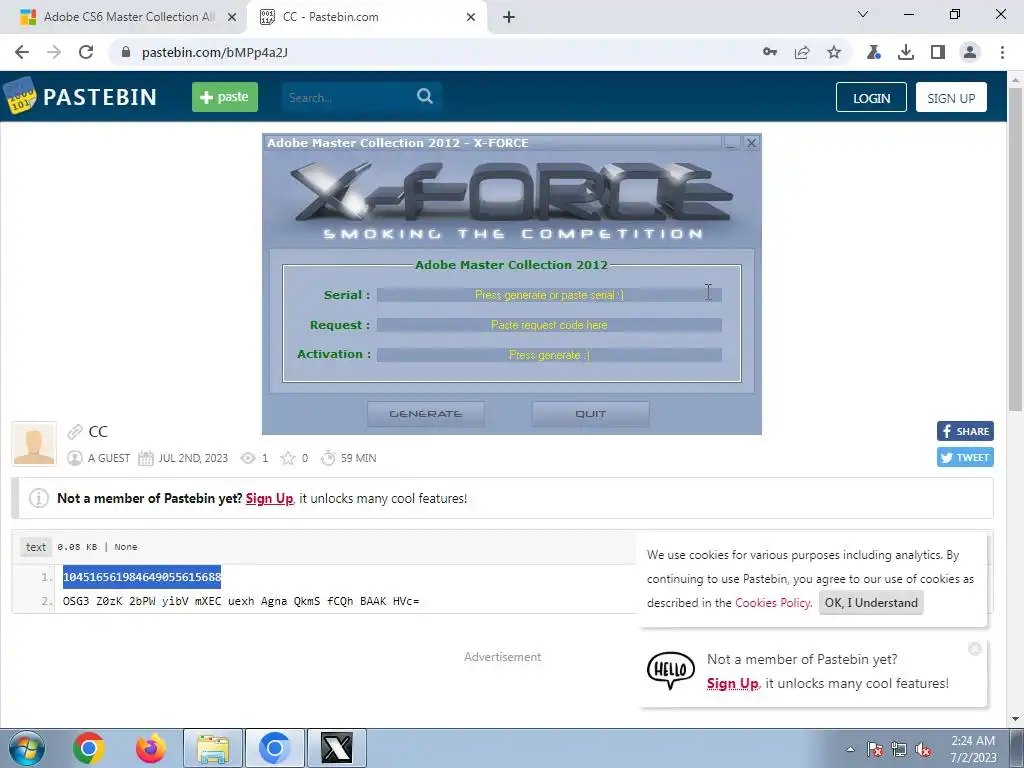
Task: Share this page via address bar icon
Action: pos(802,52)
